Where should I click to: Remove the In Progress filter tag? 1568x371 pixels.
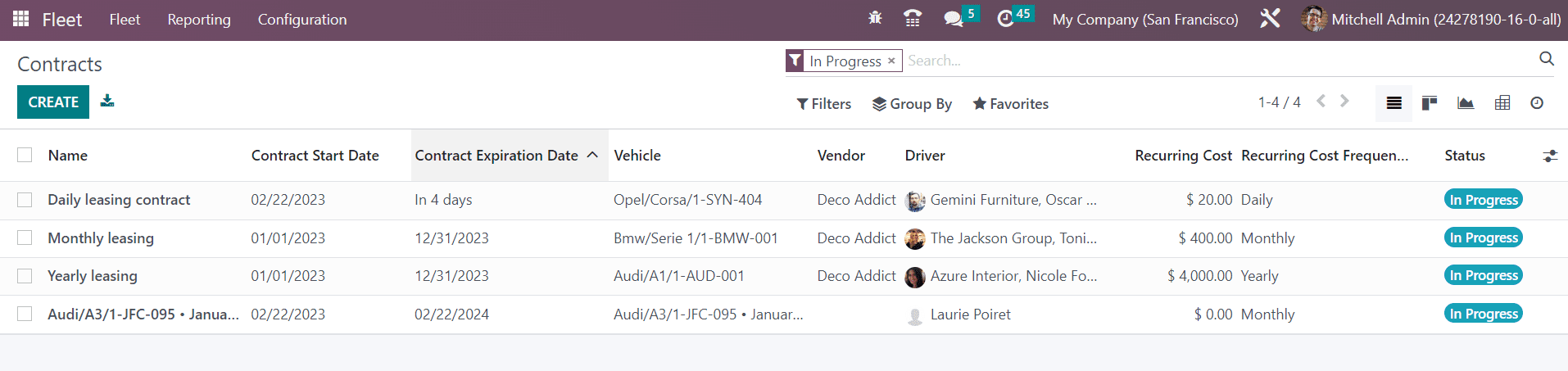click(891, 61)
